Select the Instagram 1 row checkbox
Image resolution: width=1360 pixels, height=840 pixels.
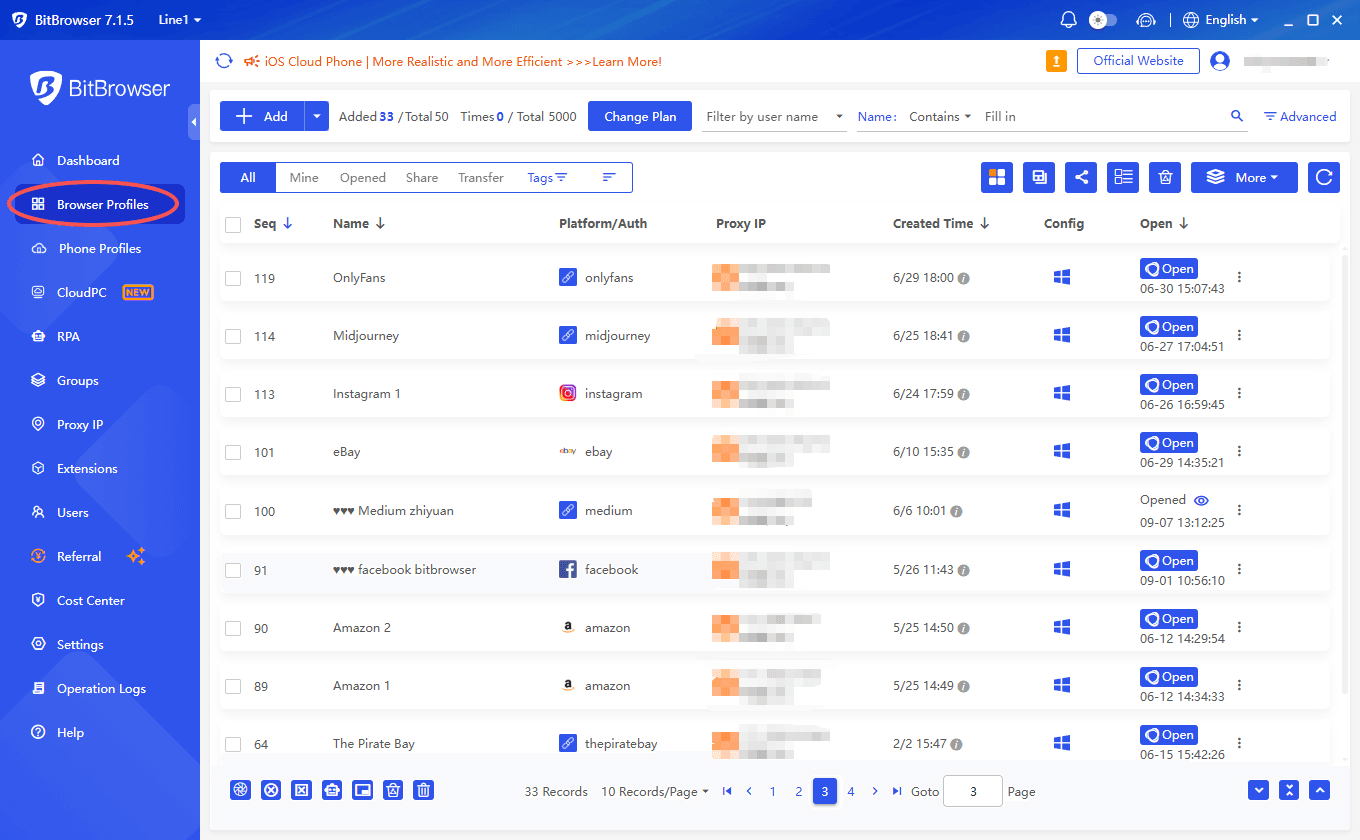233,395
